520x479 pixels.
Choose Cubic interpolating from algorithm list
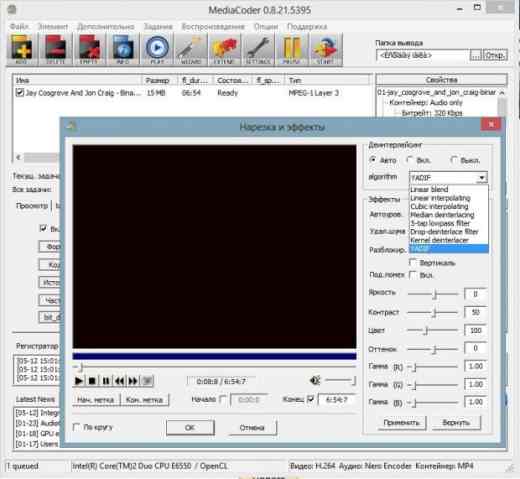pos(449,206)
